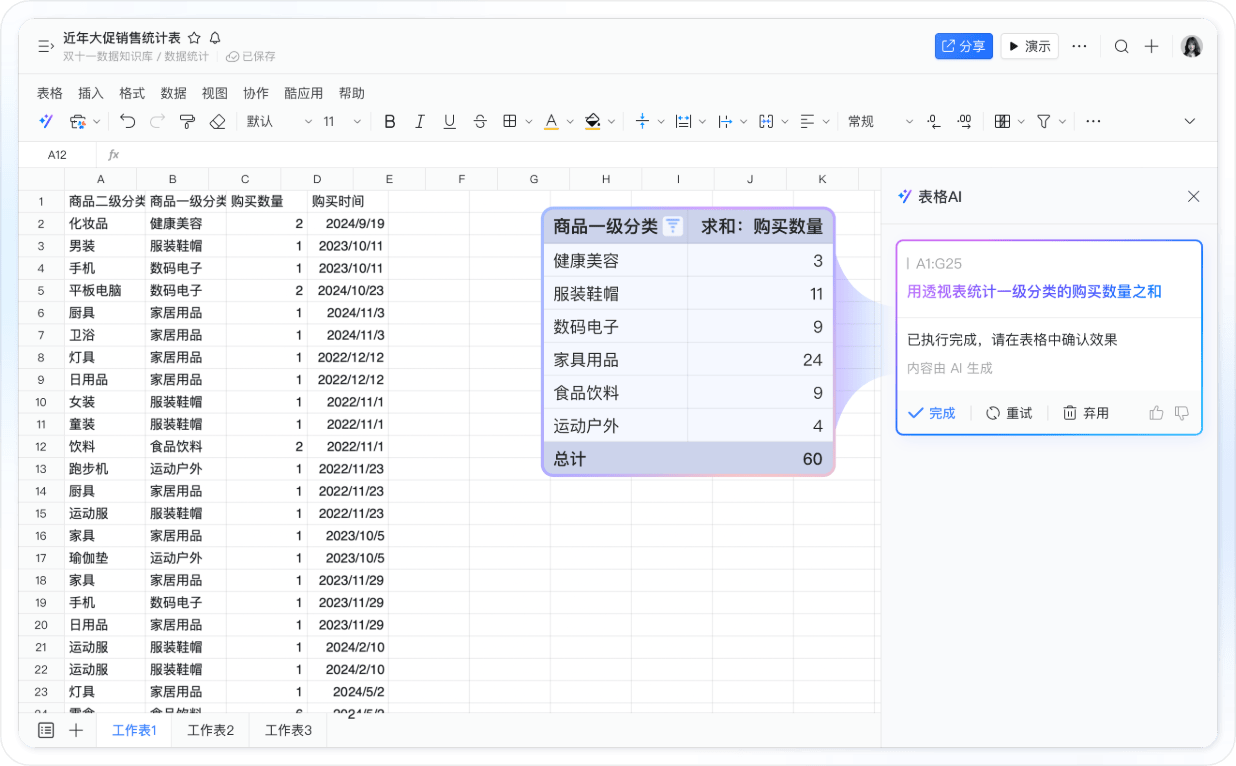Apply the fill color bucket
This screenshot has width=1236, height=766.
pyautogui.click(x=592, y=121)
